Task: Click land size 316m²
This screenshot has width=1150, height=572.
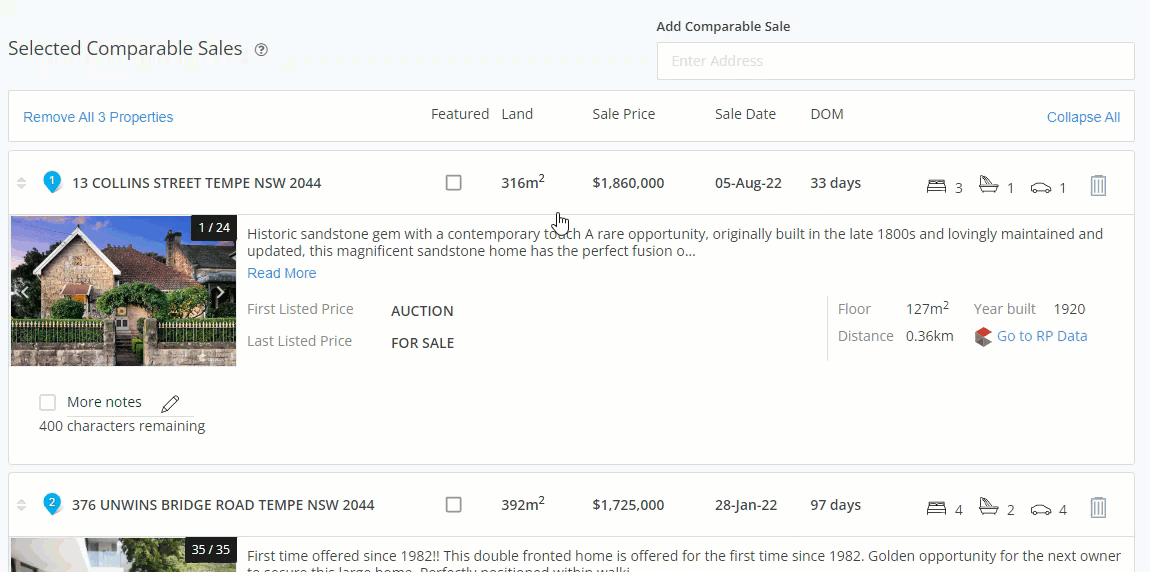Action: tap(523, 182)
